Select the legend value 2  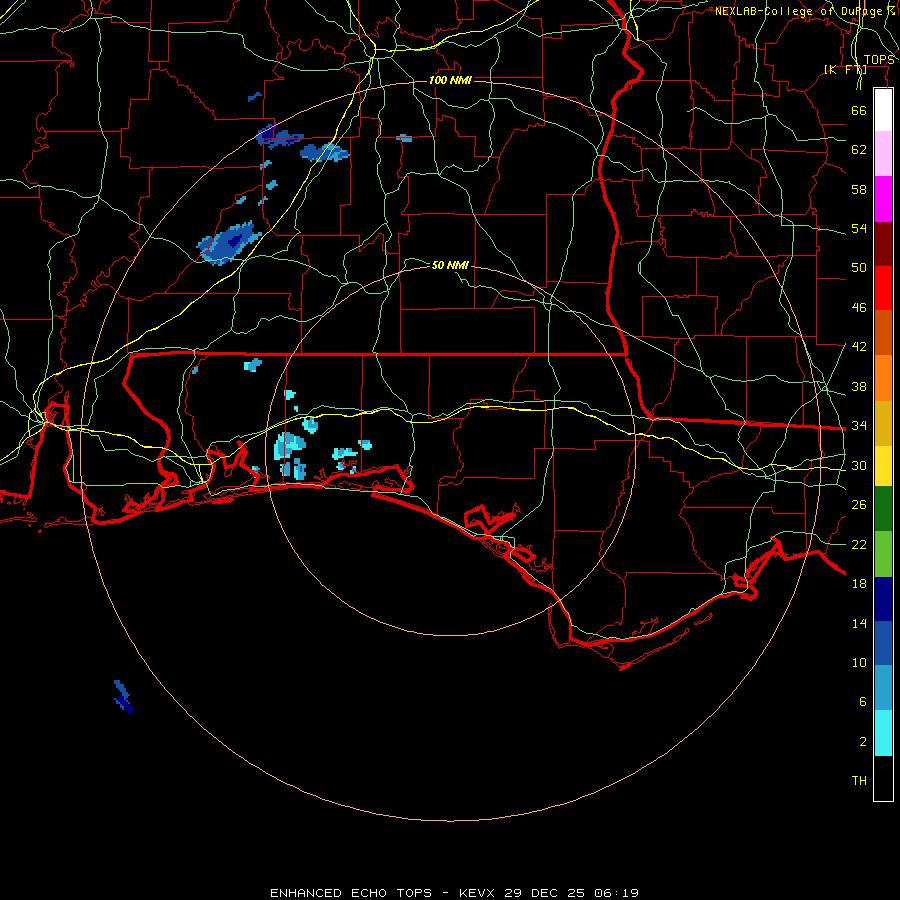[x=863, y=742]
